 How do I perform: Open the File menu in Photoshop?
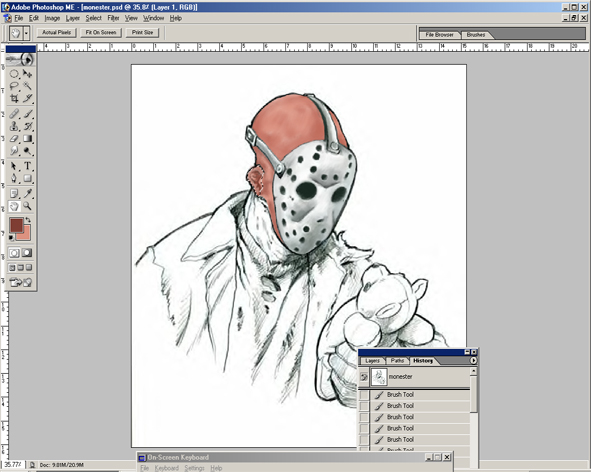[x=18, y=18]
